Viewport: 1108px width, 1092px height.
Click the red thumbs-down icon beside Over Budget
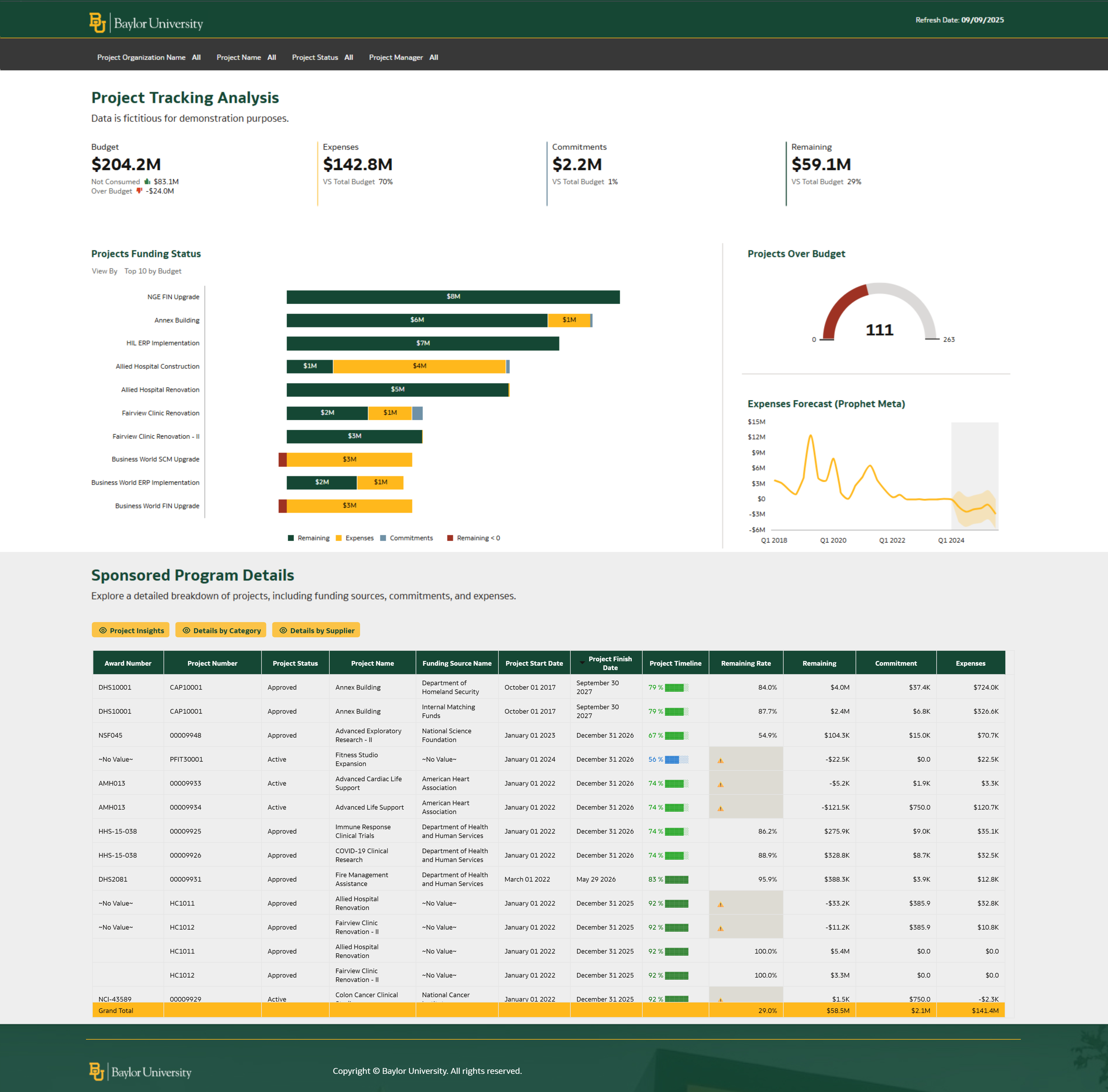click(139, 191)
